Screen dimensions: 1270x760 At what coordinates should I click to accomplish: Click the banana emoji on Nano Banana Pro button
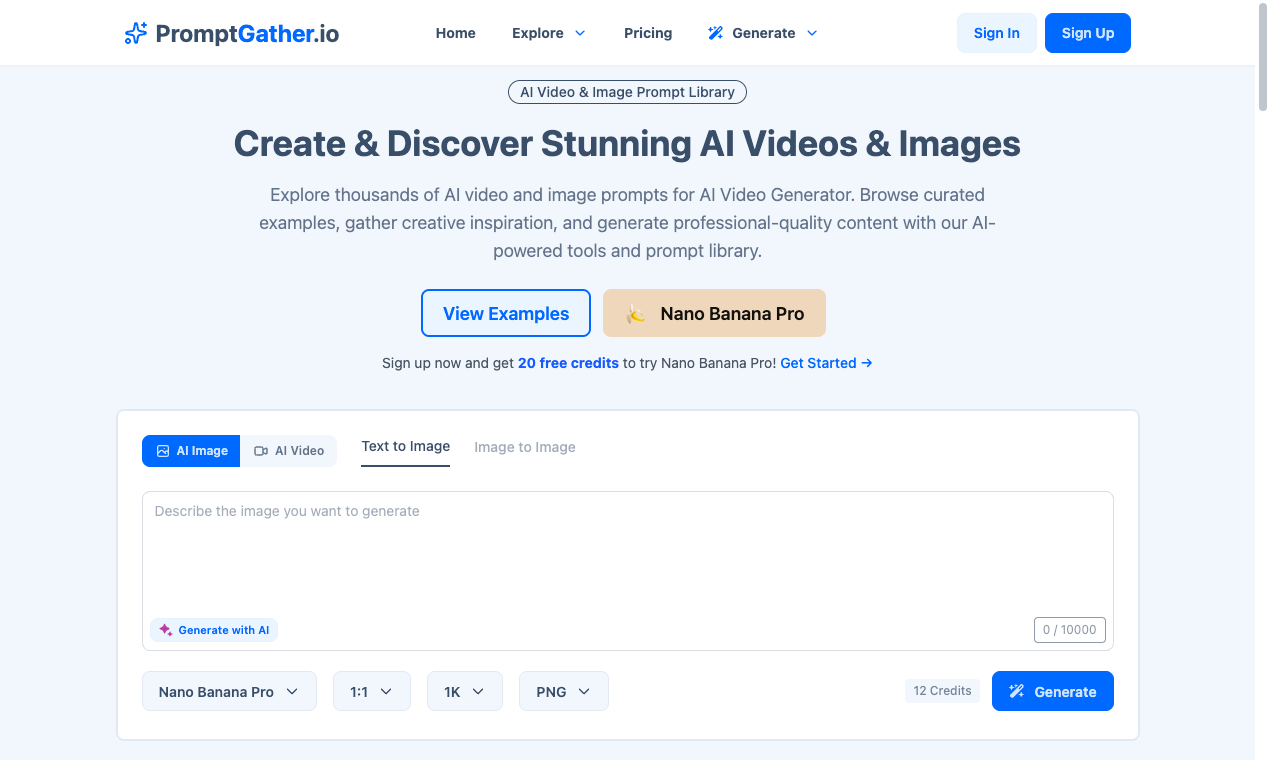pyautogui.click(x=634, y=313)
